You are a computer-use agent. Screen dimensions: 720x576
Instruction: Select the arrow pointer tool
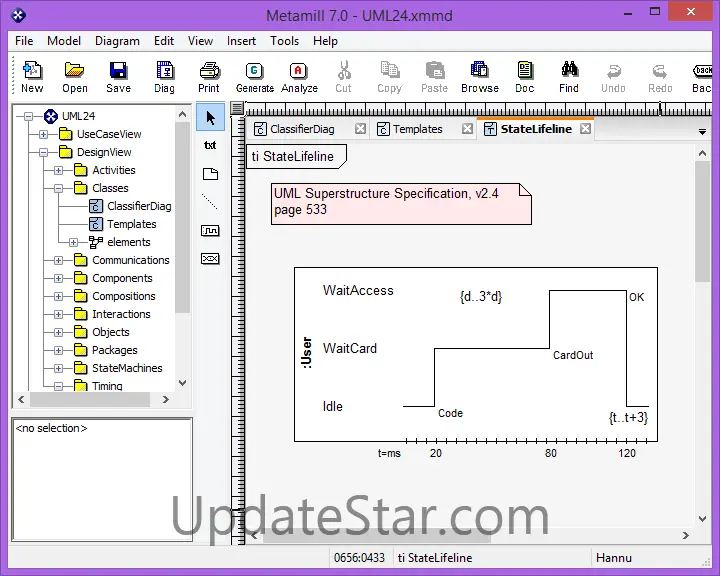tap(210, 117)
